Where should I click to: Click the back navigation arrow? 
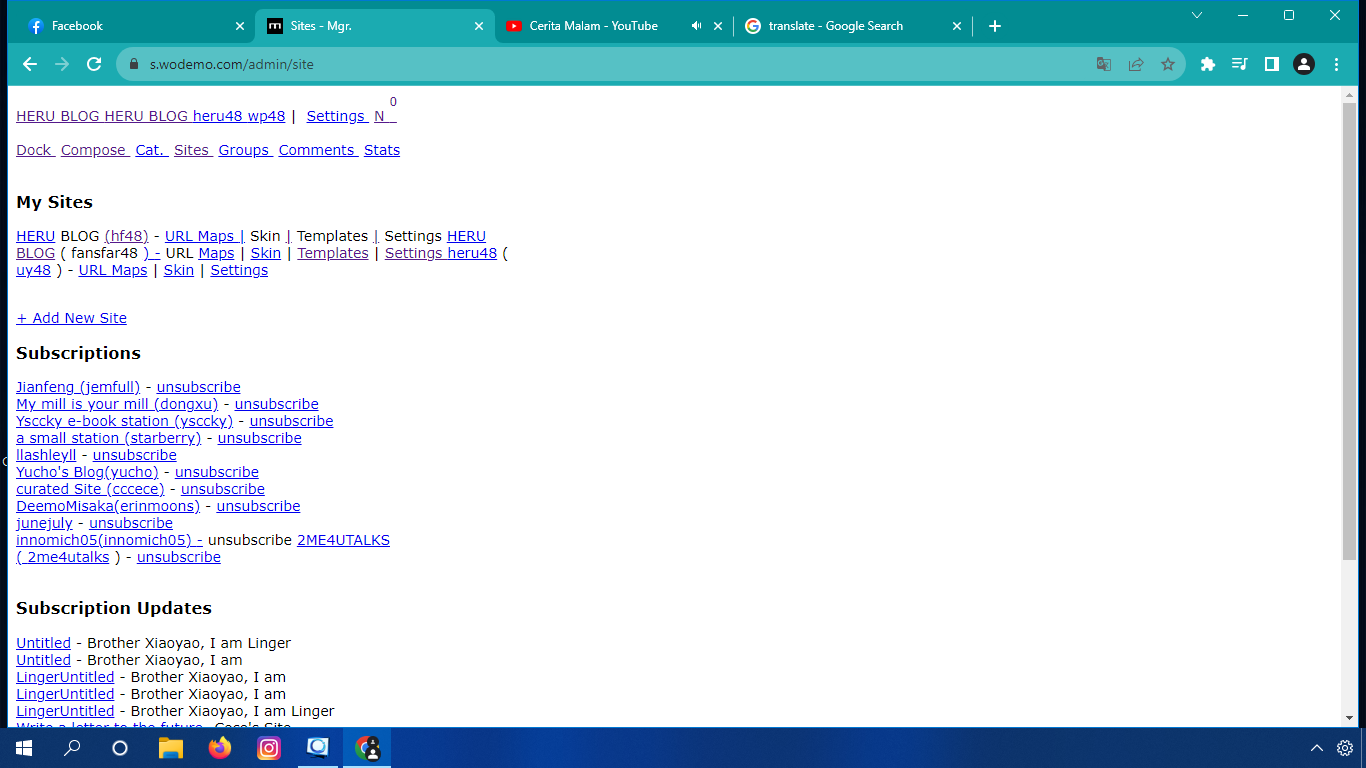[x=30, y=64]
